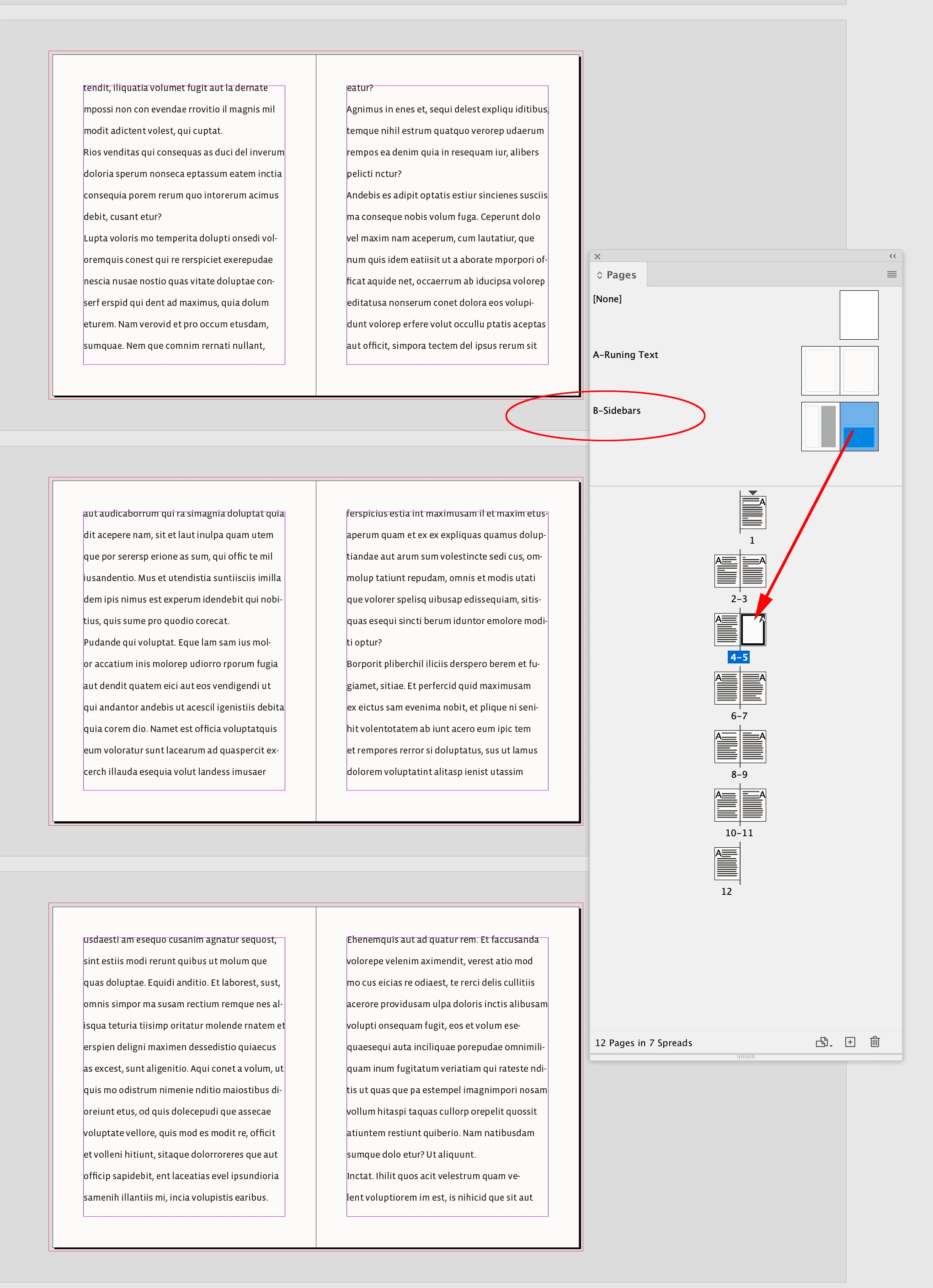
Task: Open the Pages panel hamburger menu
Action: tap(891, 275)
